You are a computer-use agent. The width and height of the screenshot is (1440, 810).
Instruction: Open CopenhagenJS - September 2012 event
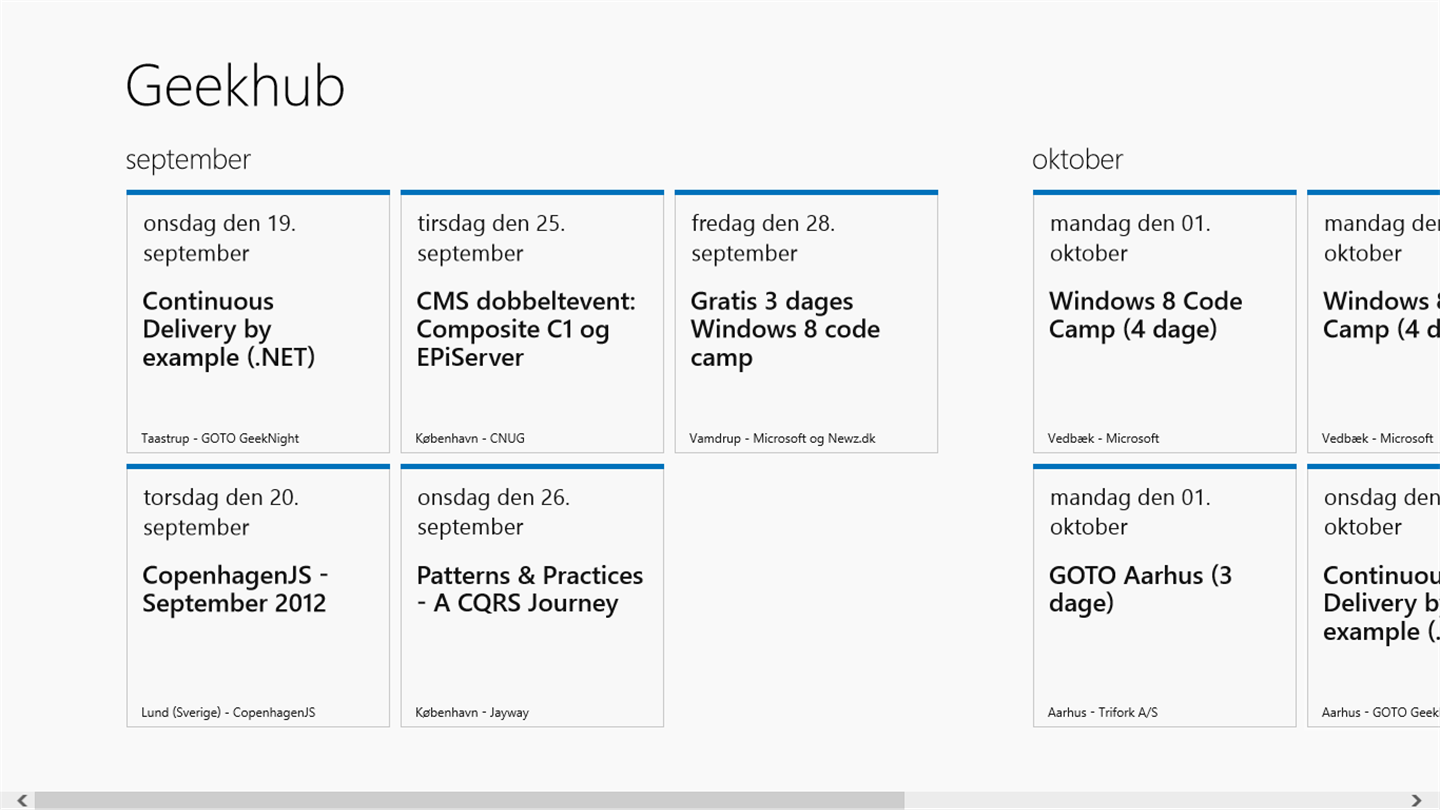click(258, 596)
